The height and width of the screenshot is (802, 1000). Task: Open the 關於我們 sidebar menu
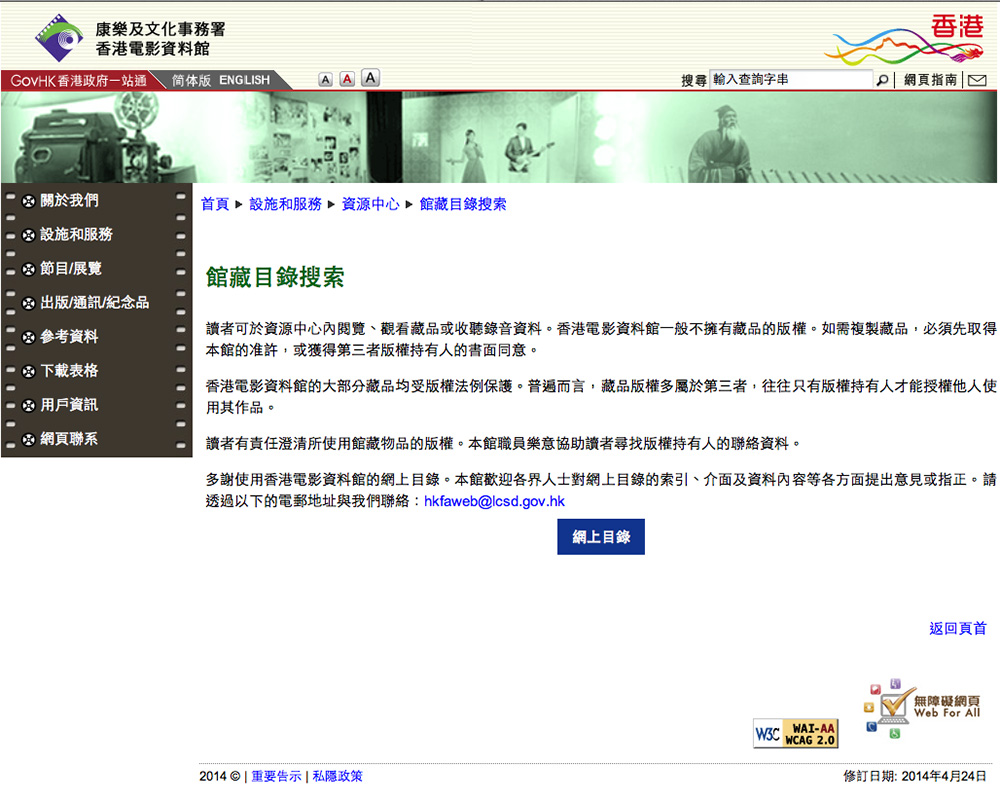tap(69, 201)
